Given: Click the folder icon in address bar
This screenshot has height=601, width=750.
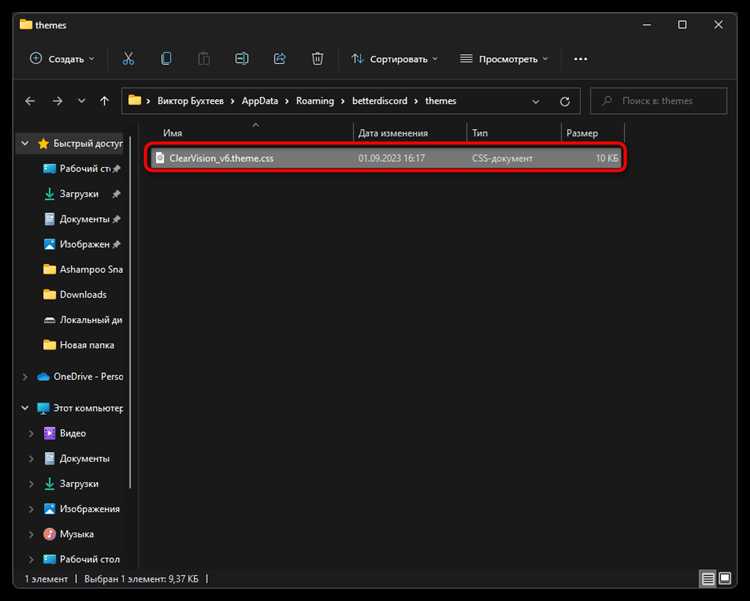Looking at the screenshot, I should pos(135,100).
